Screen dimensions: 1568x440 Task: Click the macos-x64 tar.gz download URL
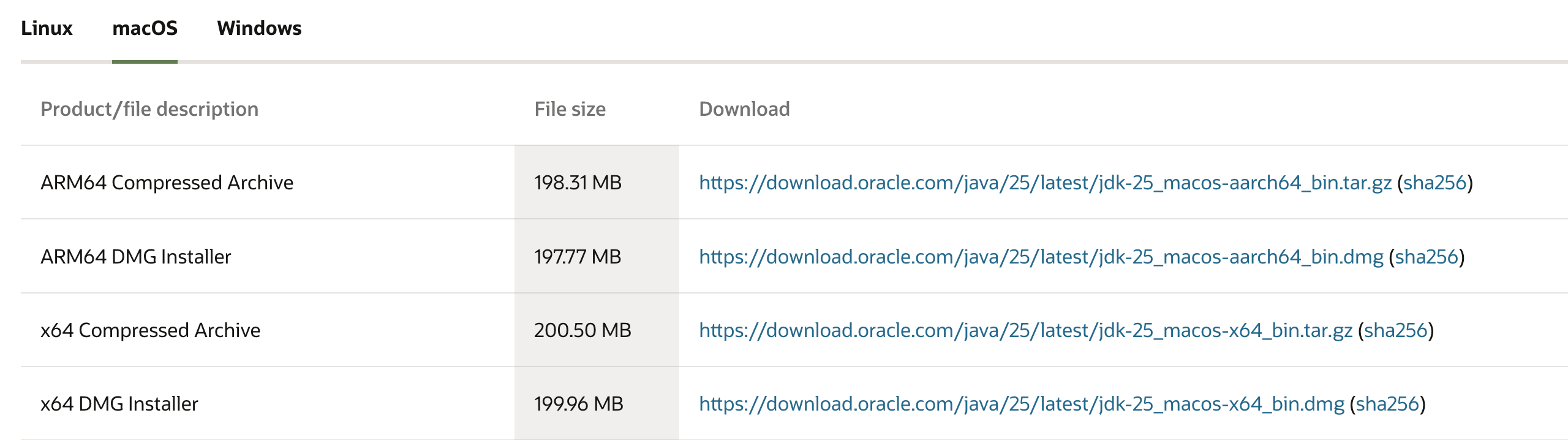[x=1025, y=330]
